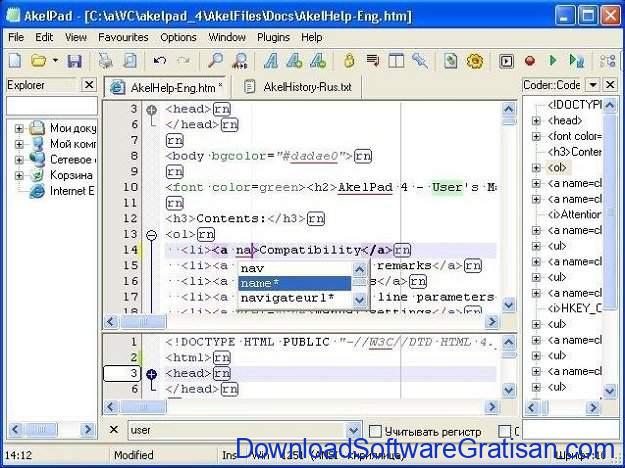Create a new document with the blank page icon

pyautogui.click(x=15, y=61)
